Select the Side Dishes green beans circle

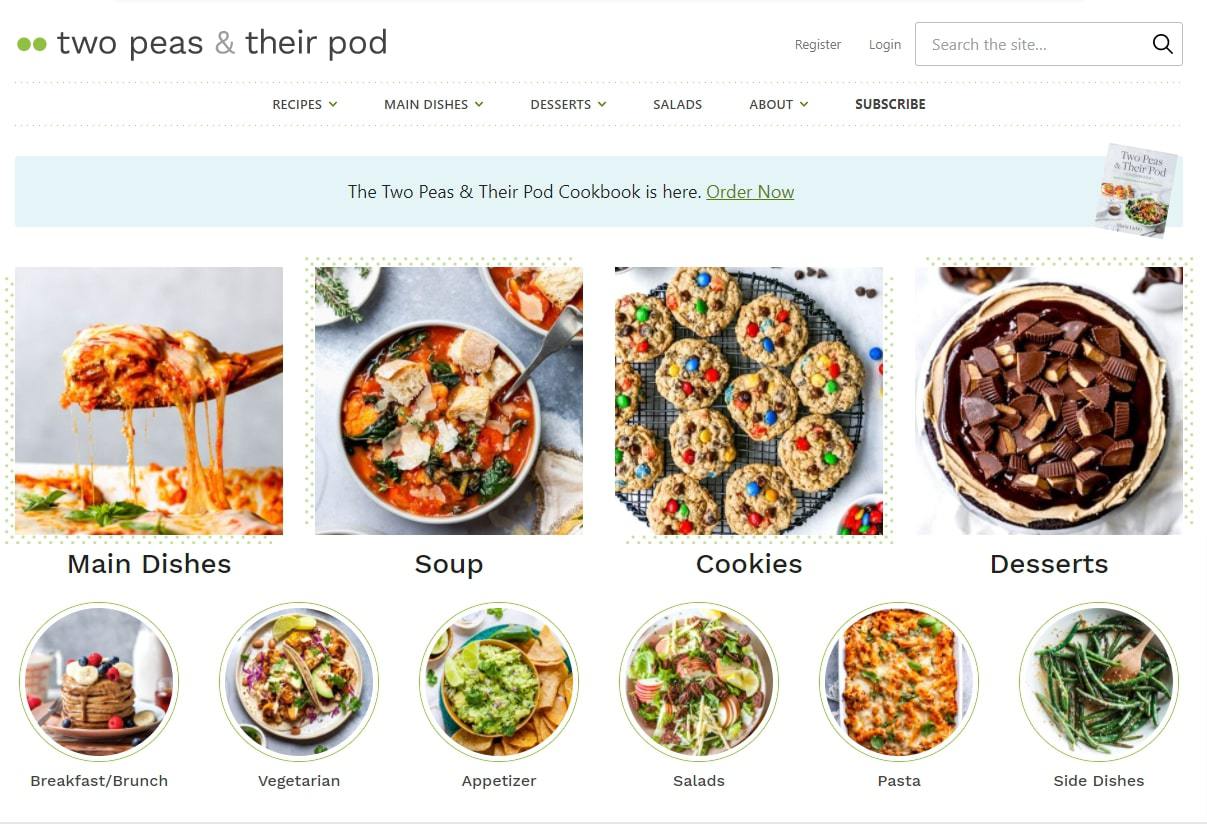pos(1098,682)
